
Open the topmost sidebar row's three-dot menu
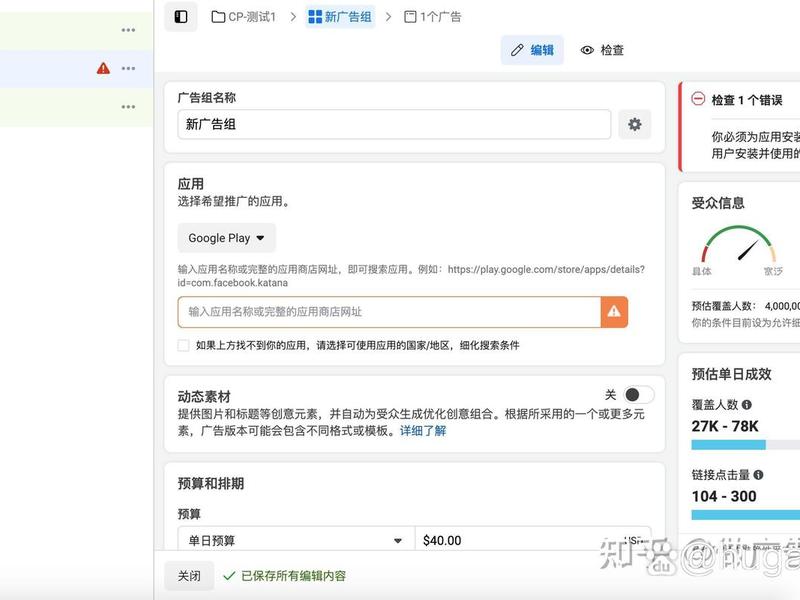(x=128, y=30)
